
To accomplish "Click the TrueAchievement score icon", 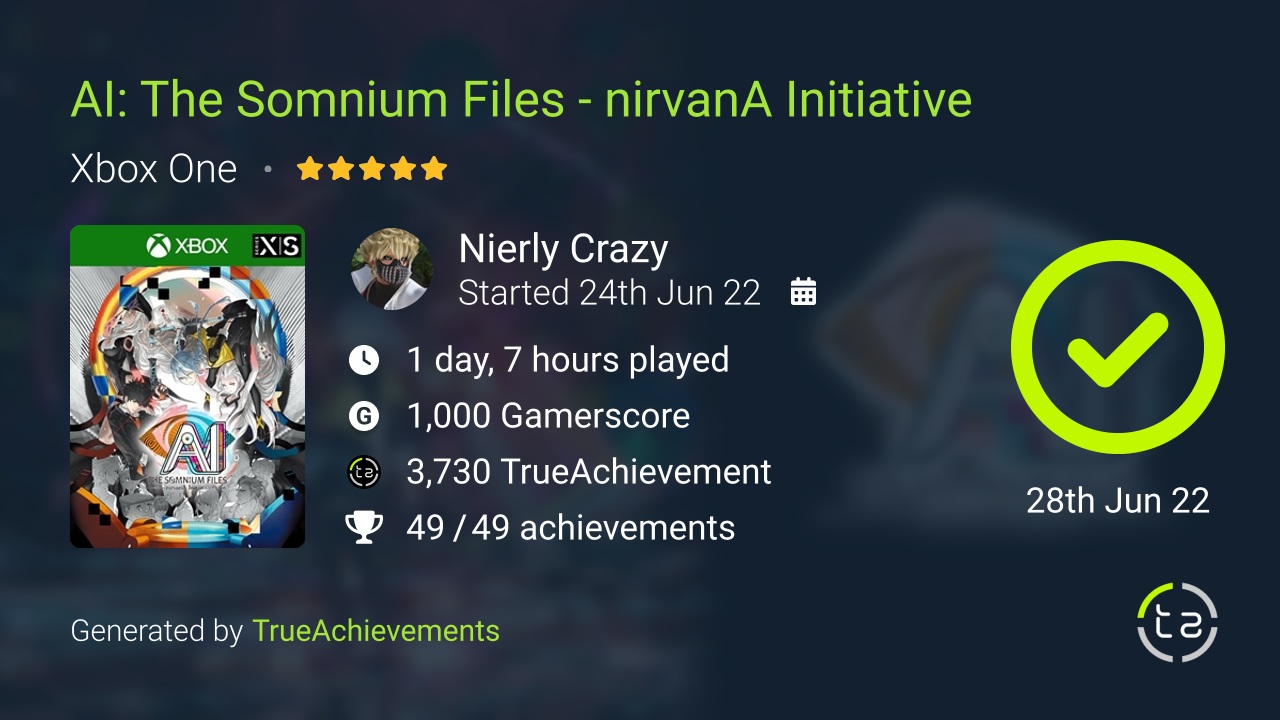I will click(x=364, y=472).
